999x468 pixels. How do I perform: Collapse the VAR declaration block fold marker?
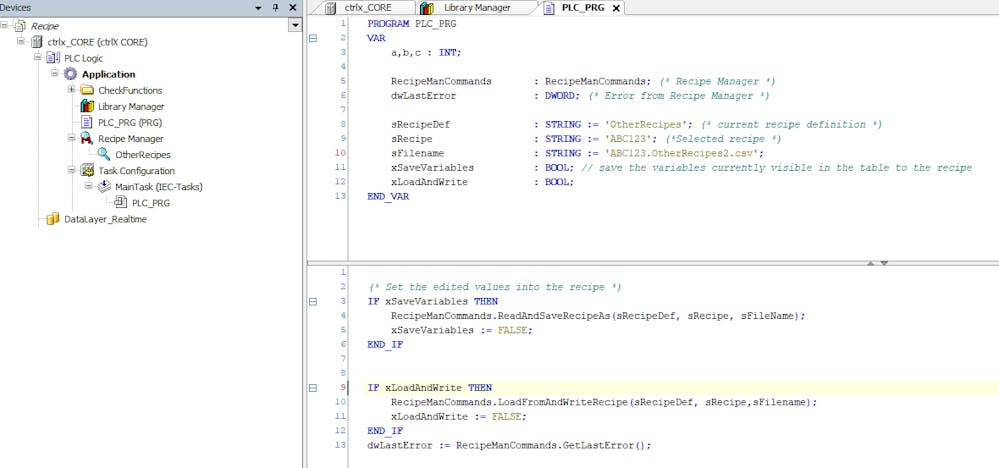click(x=312, y=38)
